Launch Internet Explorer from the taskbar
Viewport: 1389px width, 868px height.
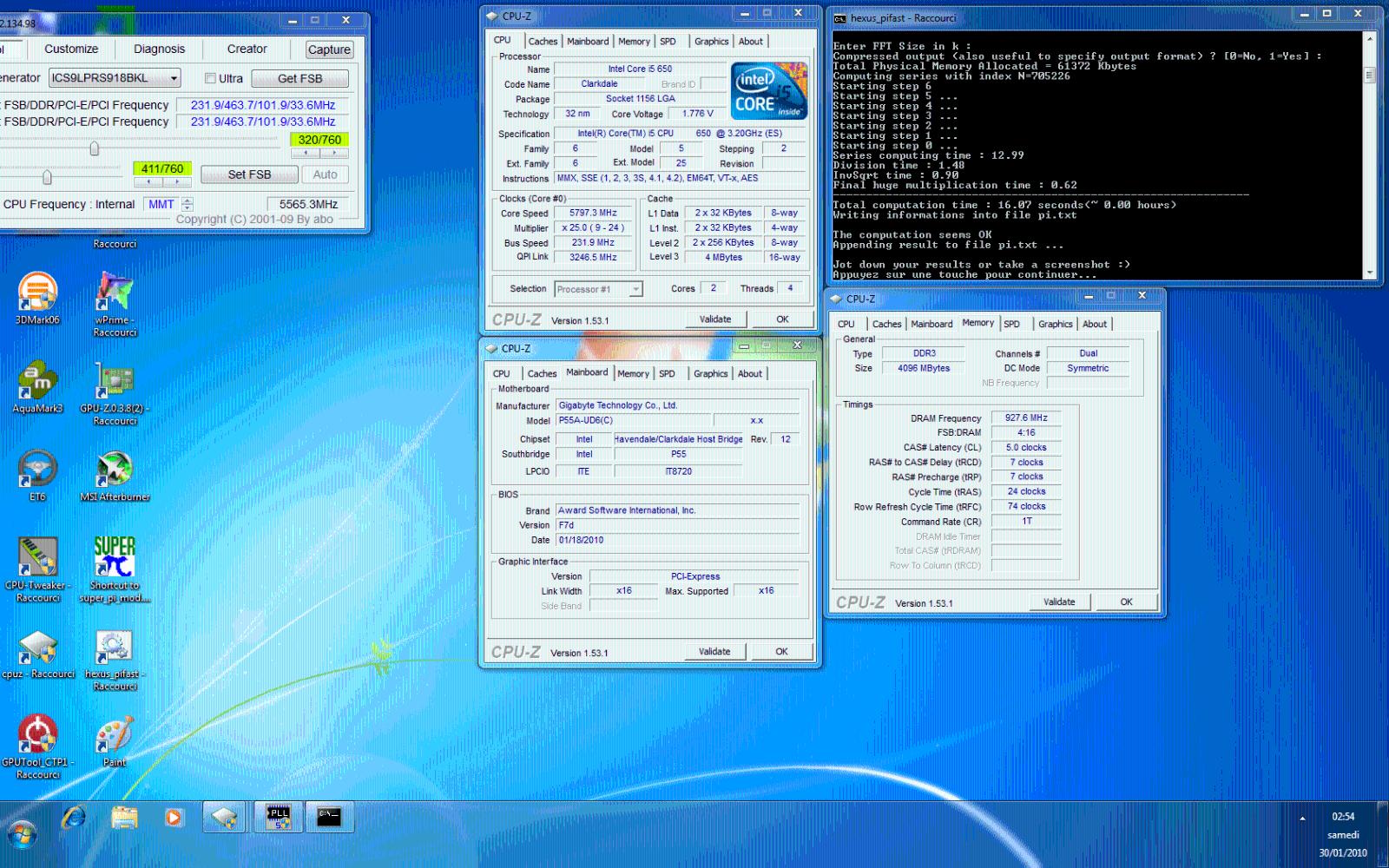click(x=74, y=817)
